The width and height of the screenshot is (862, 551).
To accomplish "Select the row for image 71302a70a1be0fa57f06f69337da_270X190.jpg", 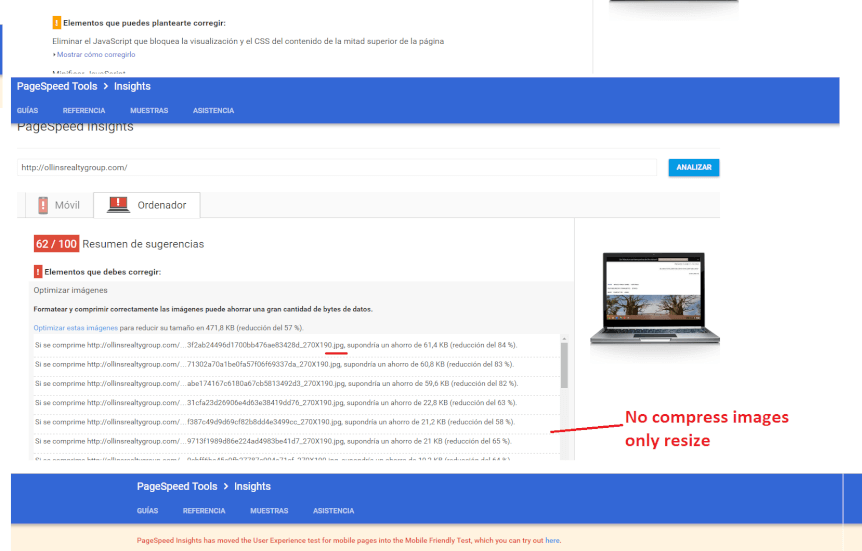I will click(297, 365).
